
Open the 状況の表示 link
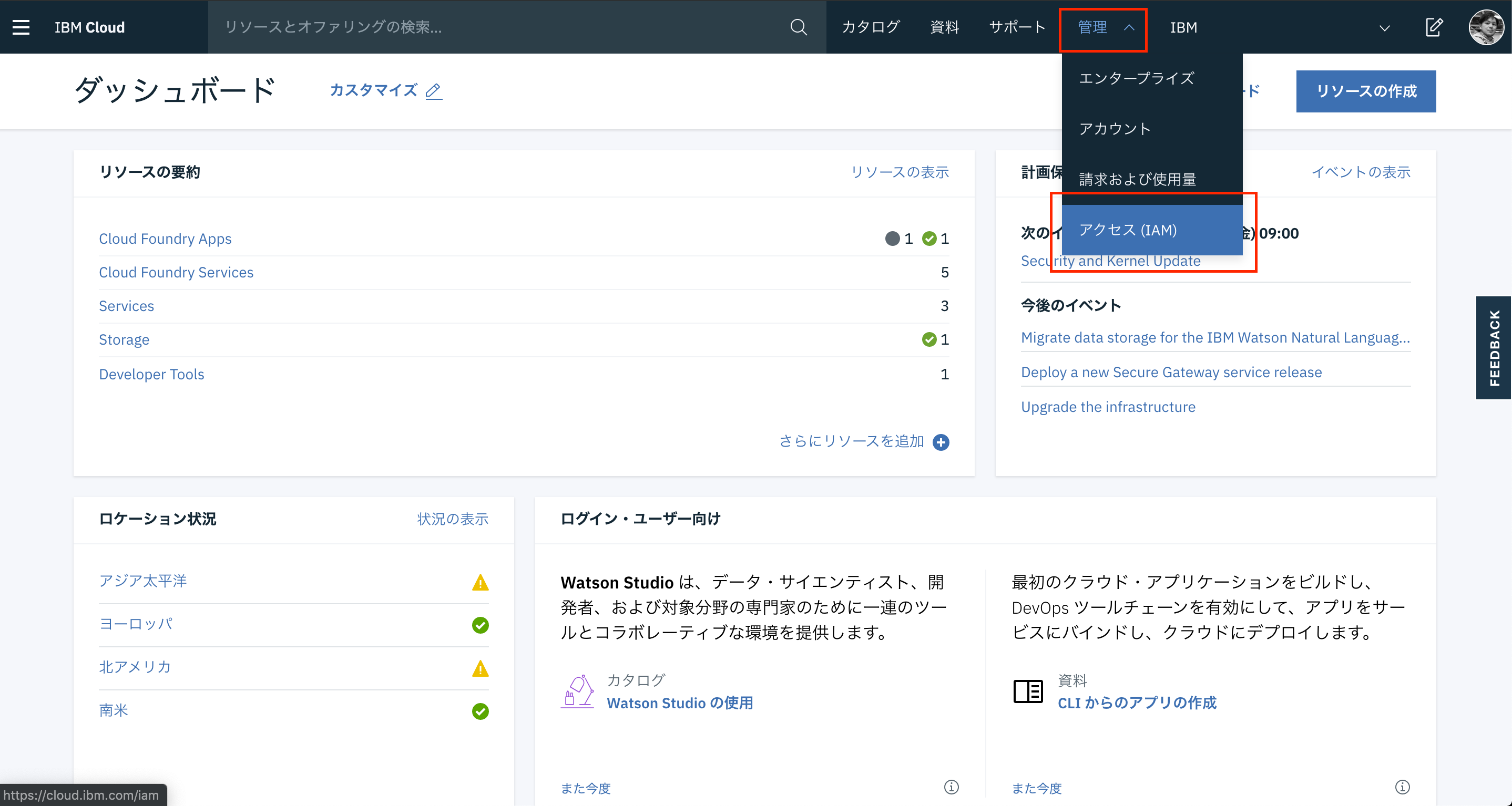(453, 519)
